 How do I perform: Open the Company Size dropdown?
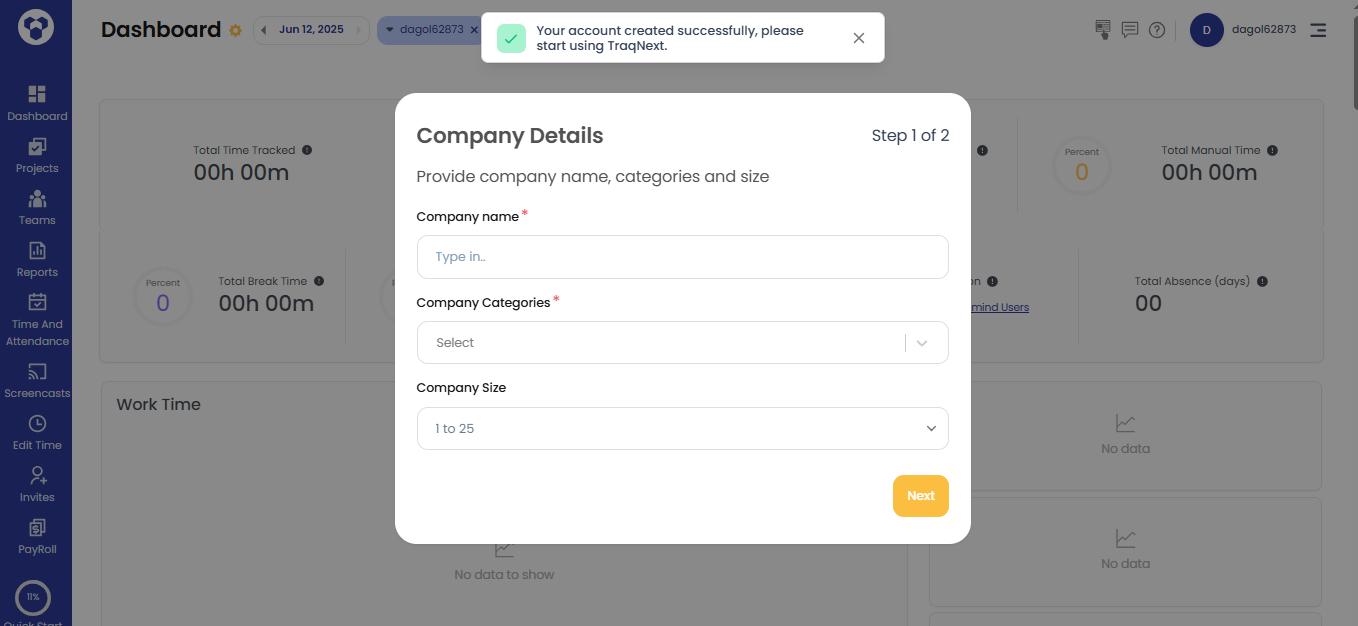point(683,428)
